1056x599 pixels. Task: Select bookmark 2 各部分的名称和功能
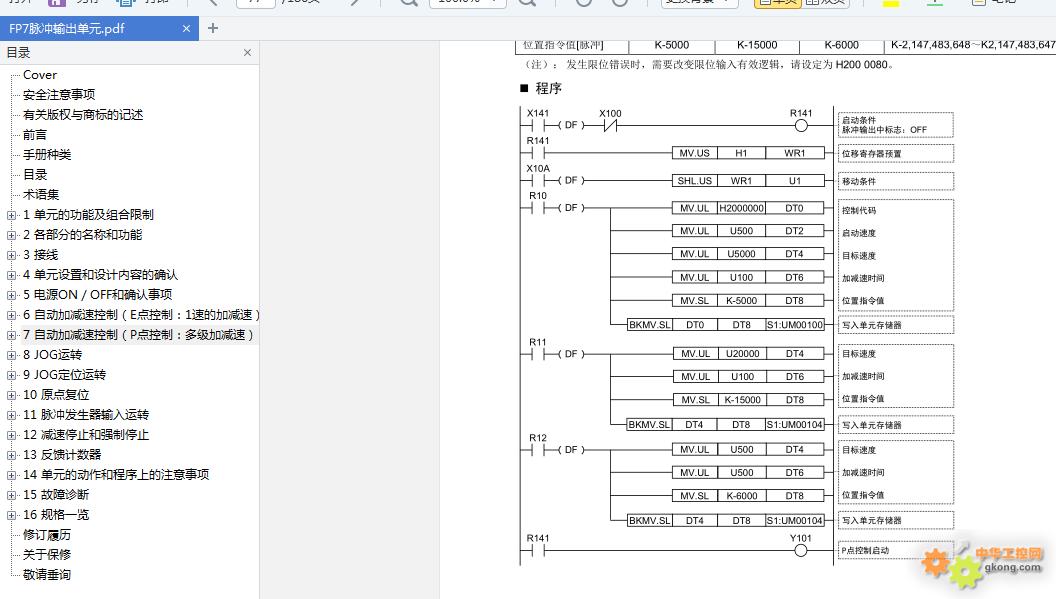[x=82, y=234]
